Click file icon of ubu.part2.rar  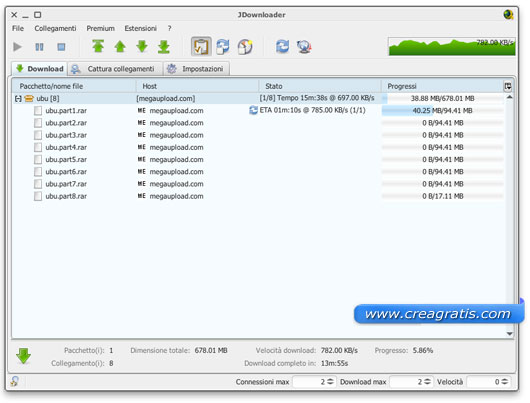pyautogui.click(x=38, y=123)
